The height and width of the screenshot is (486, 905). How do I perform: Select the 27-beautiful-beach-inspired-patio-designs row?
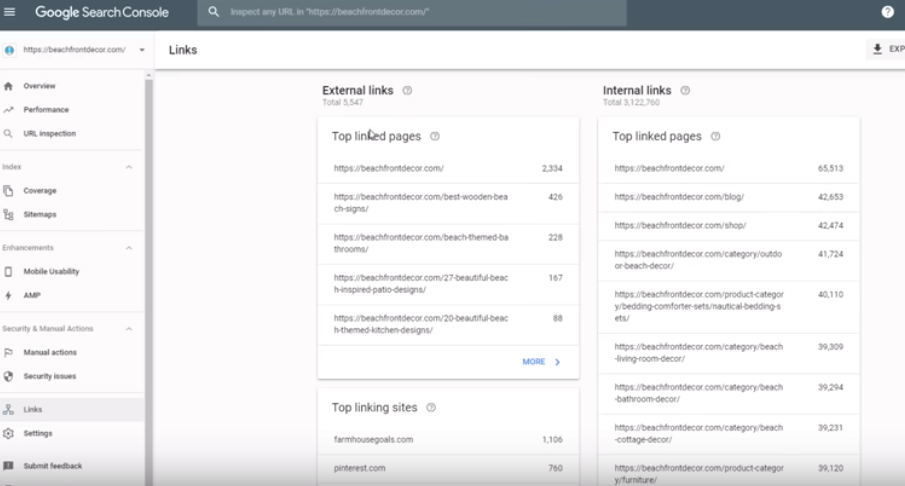click(x=448, y=284)
